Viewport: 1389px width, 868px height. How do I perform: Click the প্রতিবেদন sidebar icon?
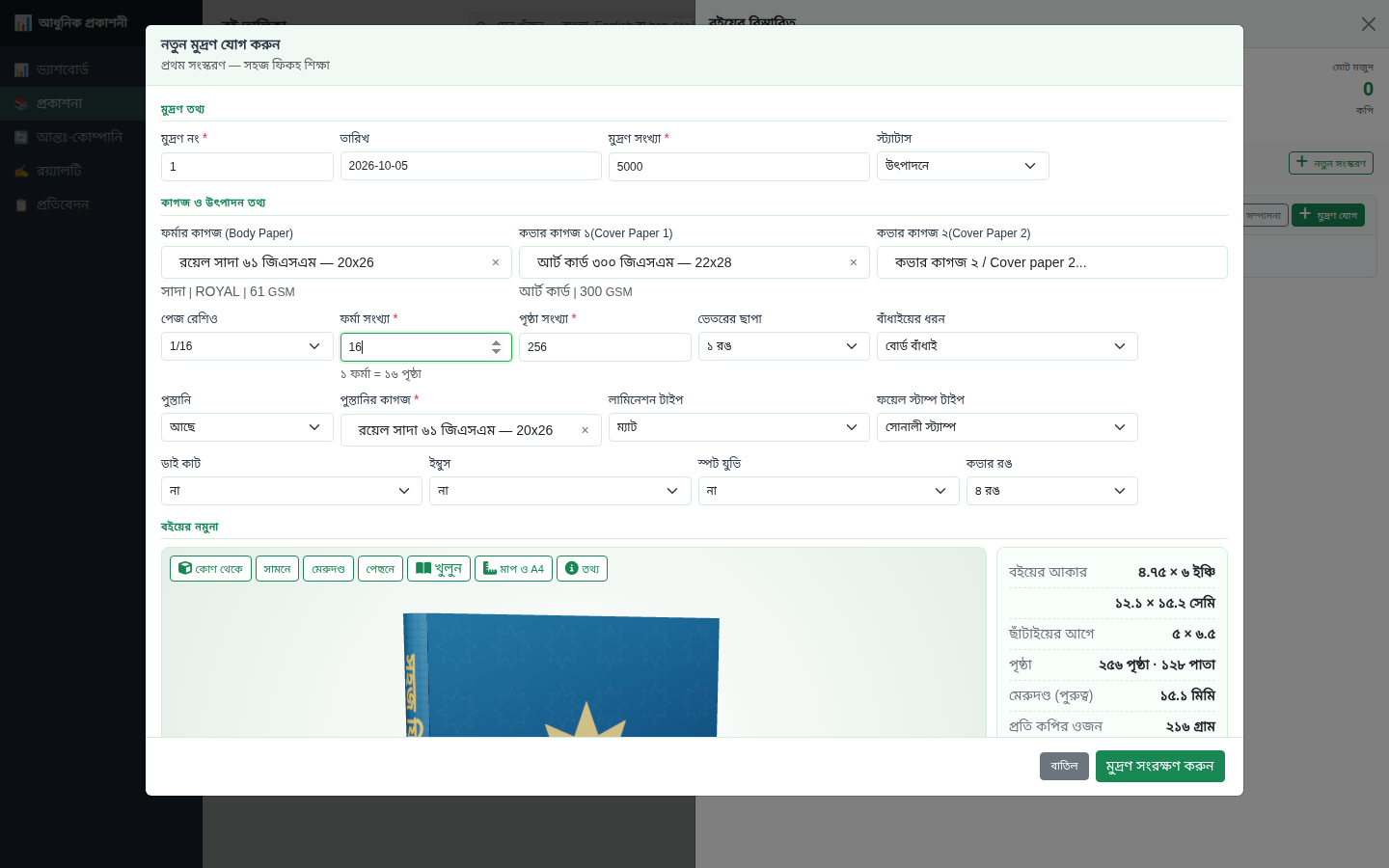click(21, 204)
